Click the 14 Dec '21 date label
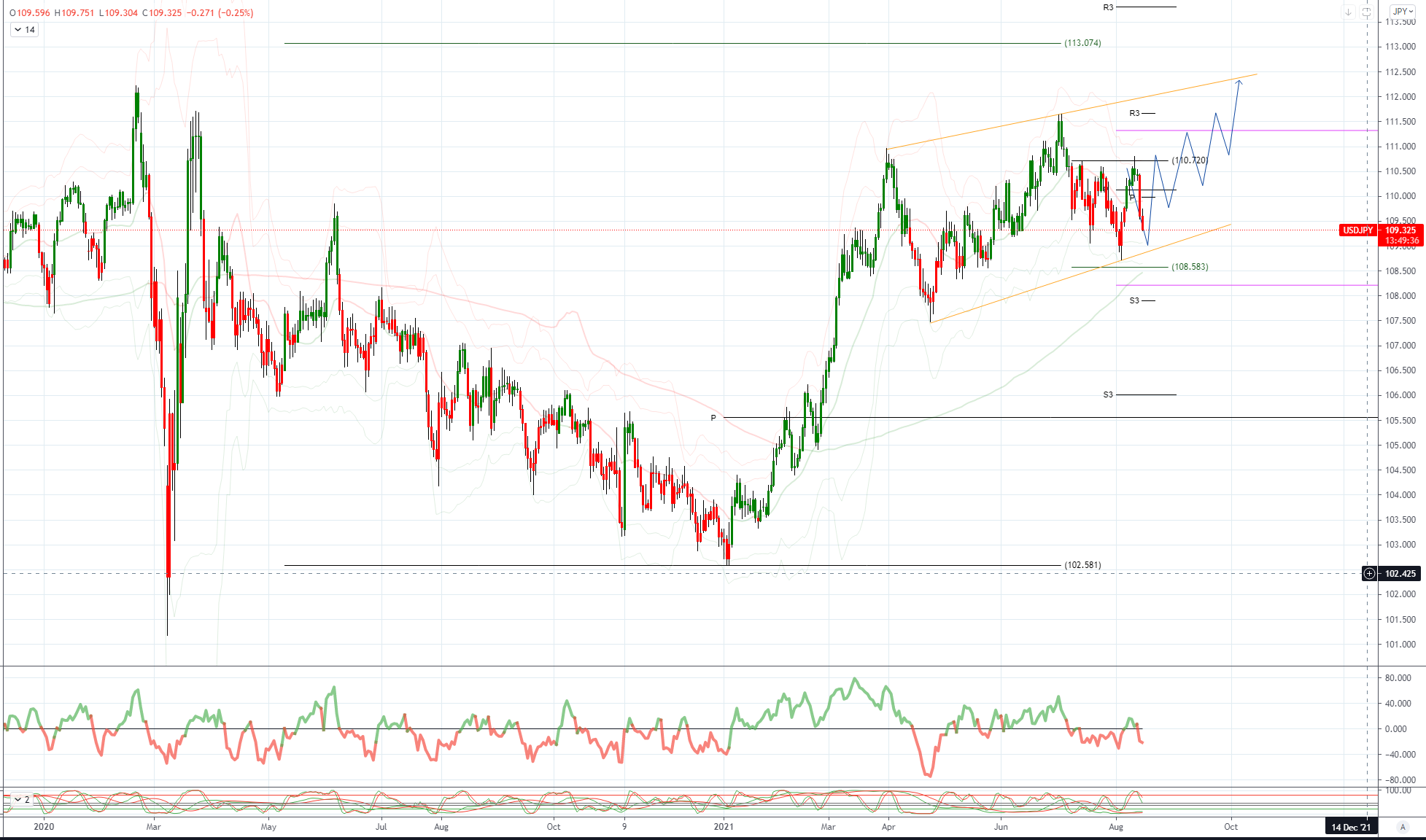The width and height of the screenshot is (1426, 840). (x=1350, y=827)
